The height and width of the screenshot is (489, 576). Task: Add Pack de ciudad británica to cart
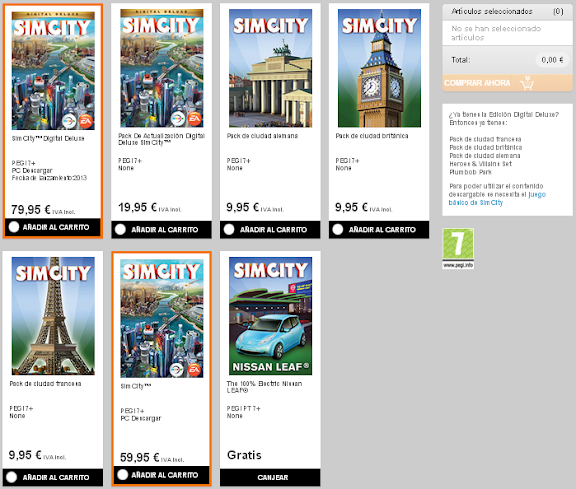pos(379,230)
